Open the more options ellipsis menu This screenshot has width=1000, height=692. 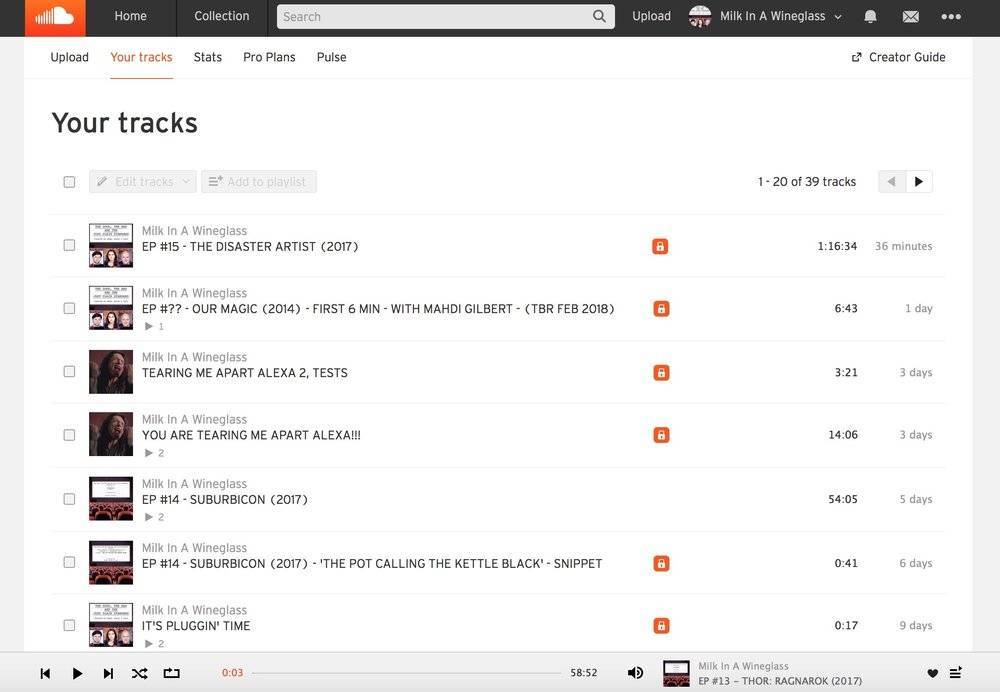coord(950,17)
